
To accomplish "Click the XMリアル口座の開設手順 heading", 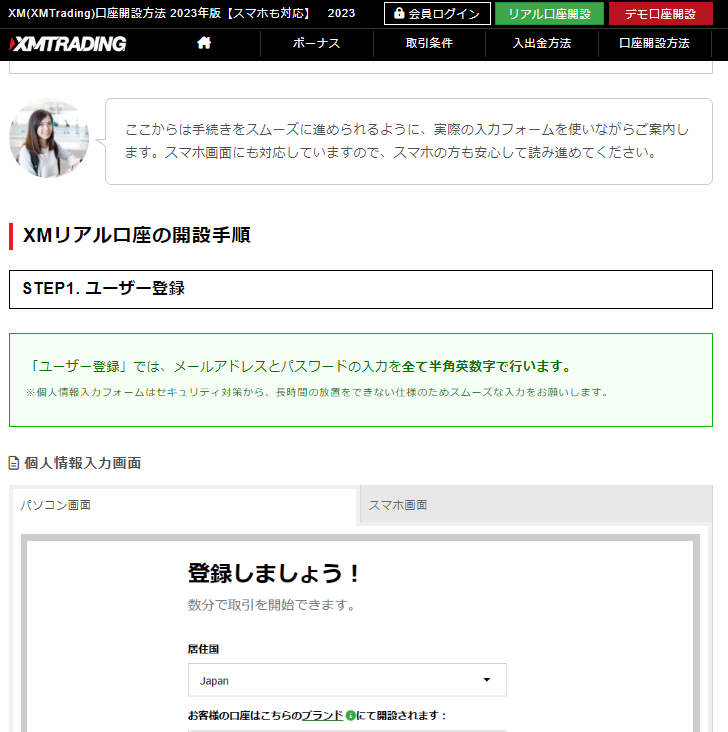I will pyautogui.click(x=136, y=235).
